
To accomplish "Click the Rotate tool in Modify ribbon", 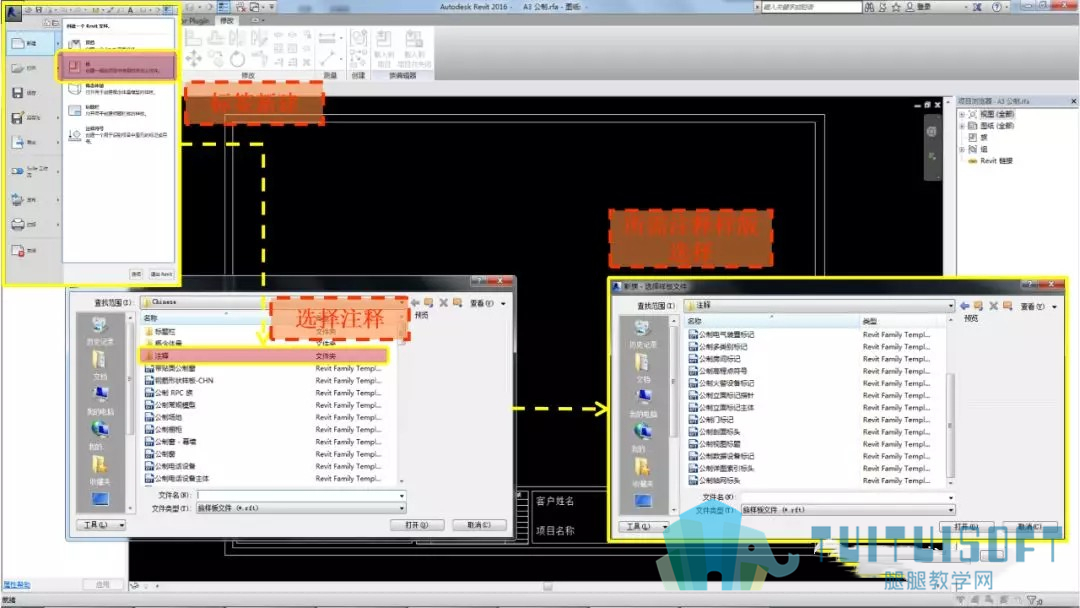I will (x=237, y=59).
